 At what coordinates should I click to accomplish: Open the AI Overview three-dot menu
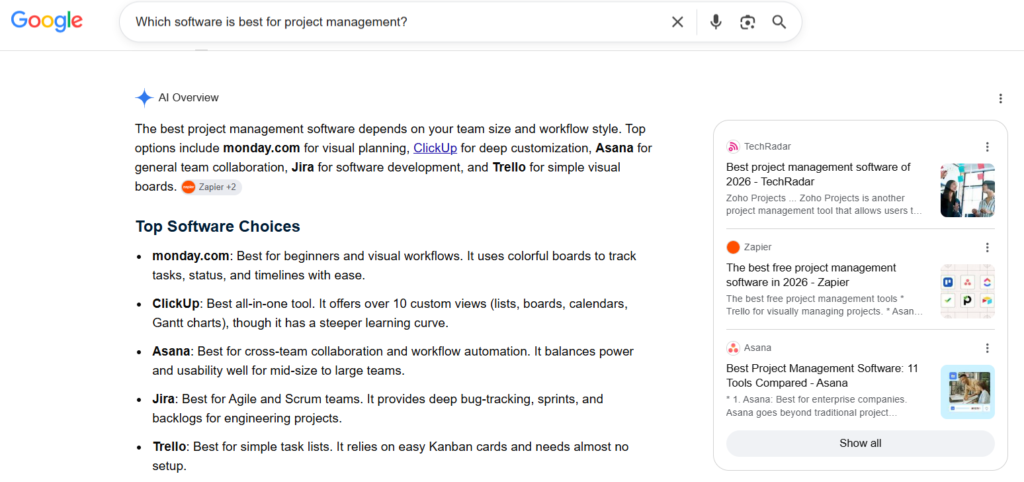point(1000,99)
